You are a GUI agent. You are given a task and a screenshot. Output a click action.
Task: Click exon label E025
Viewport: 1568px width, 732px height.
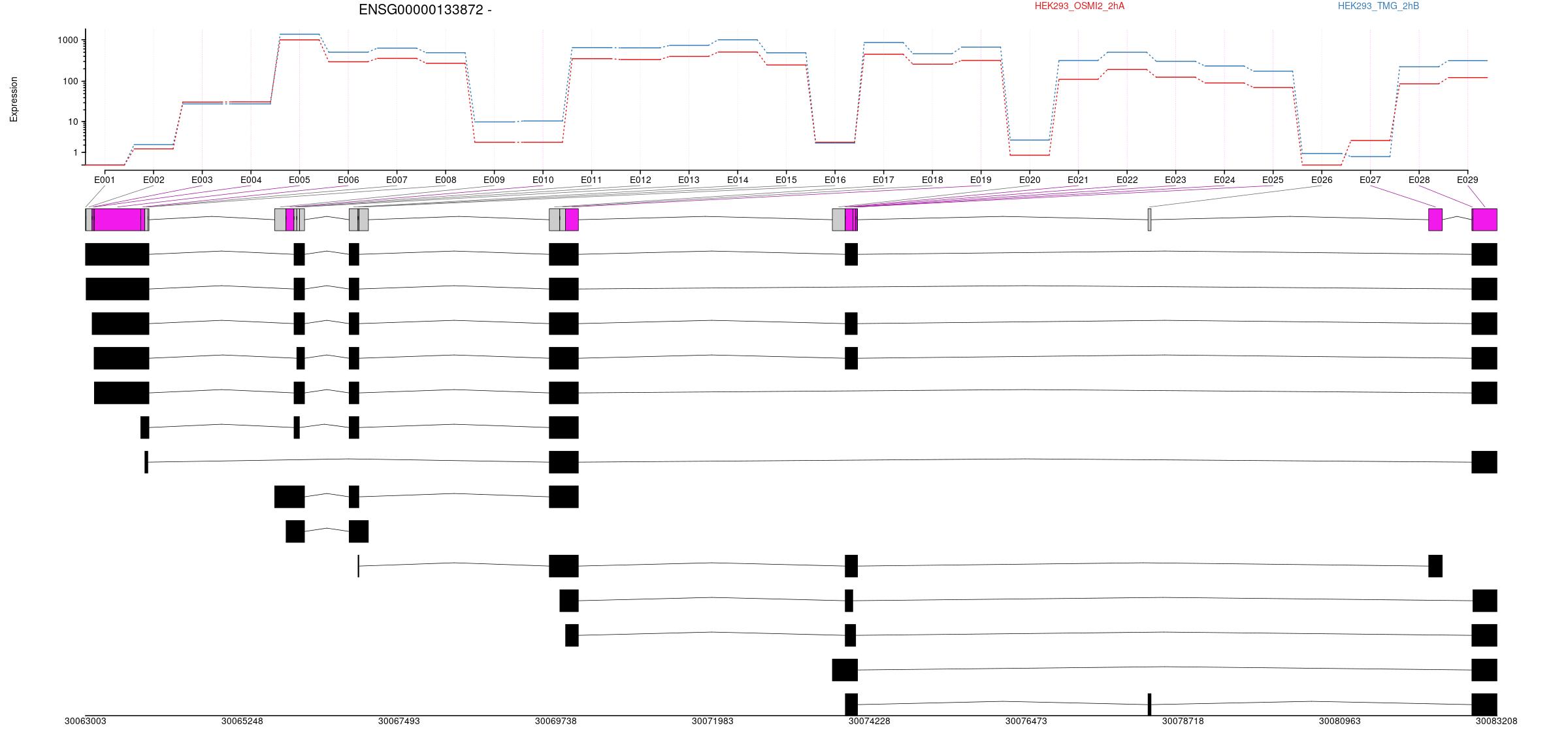pyautogui.click(x=1273, y=180)
